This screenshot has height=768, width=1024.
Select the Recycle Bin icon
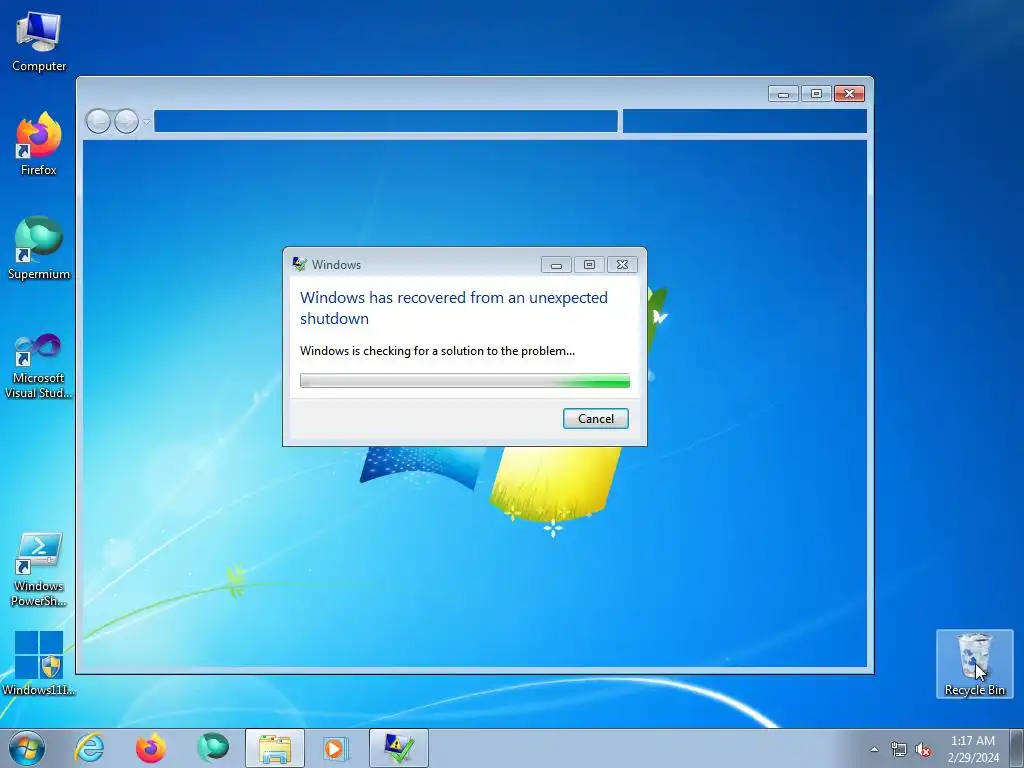point(974,664)
